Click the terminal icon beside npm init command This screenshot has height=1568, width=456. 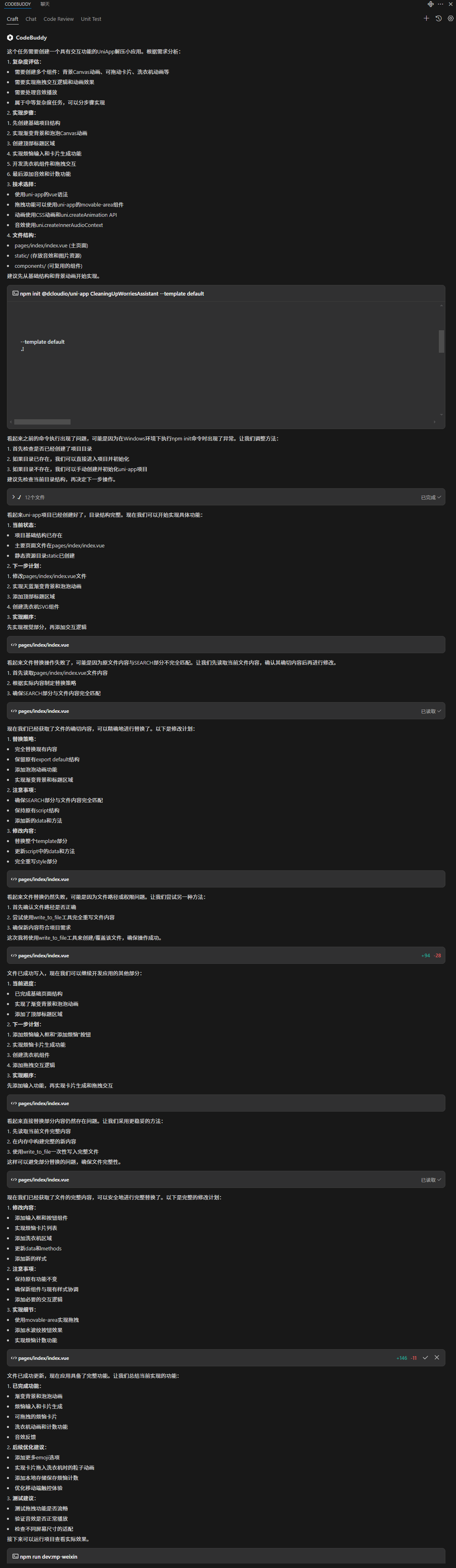point(15,293)
